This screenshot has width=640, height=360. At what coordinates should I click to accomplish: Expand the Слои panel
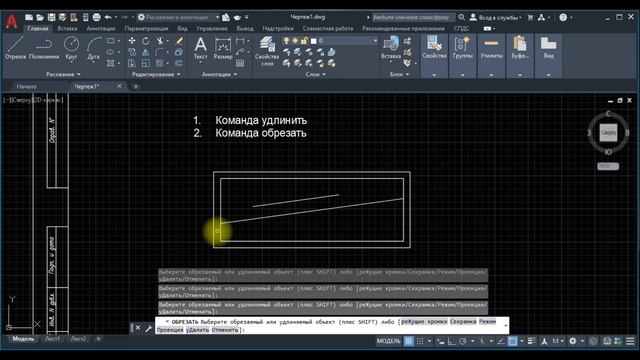tap(316, 74)
